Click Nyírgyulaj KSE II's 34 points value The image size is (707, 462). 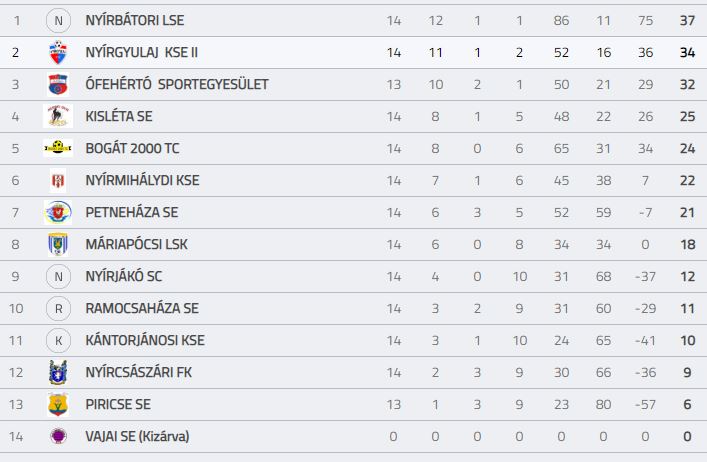coord(687,52)
